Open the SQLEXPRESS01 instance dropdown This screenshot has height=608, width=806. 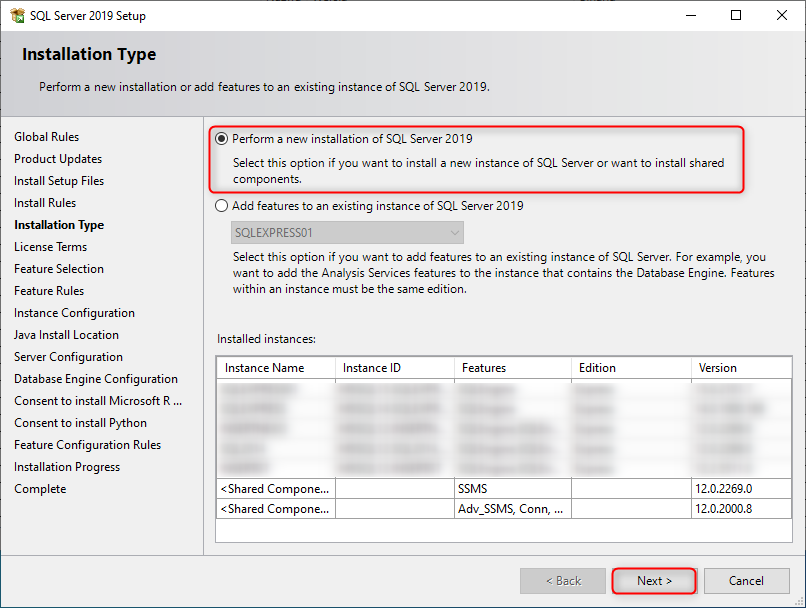coord(347,233)
